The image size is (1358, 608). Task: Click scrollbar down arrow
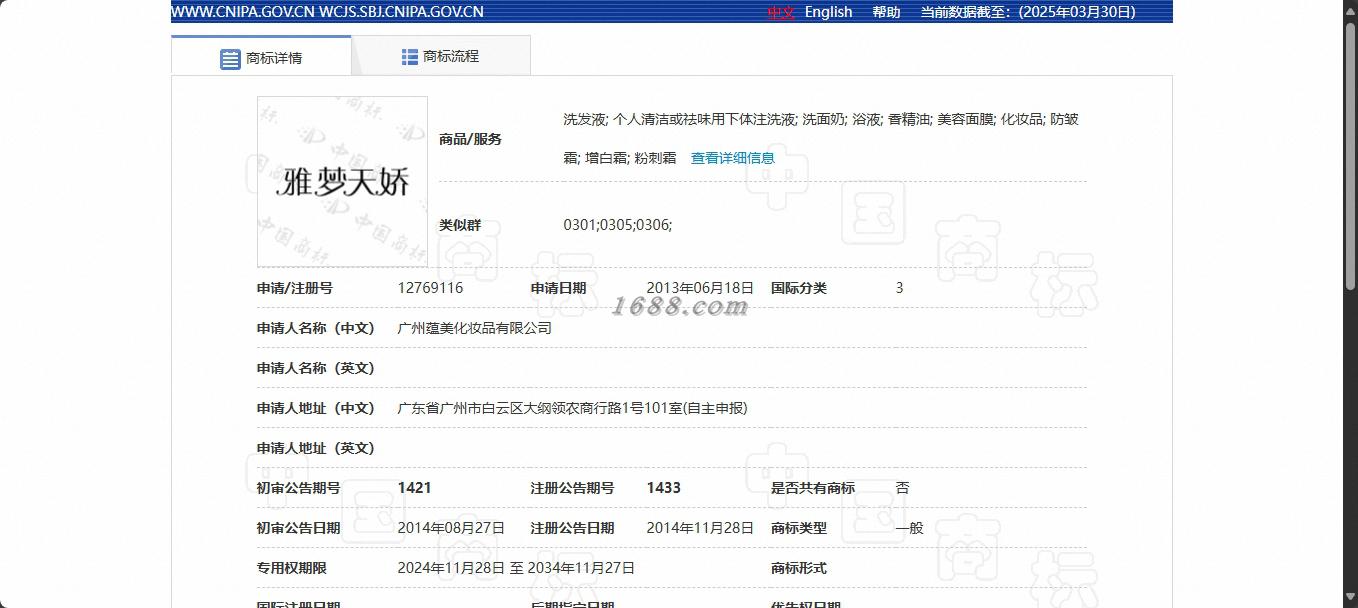click(1349, 599)
